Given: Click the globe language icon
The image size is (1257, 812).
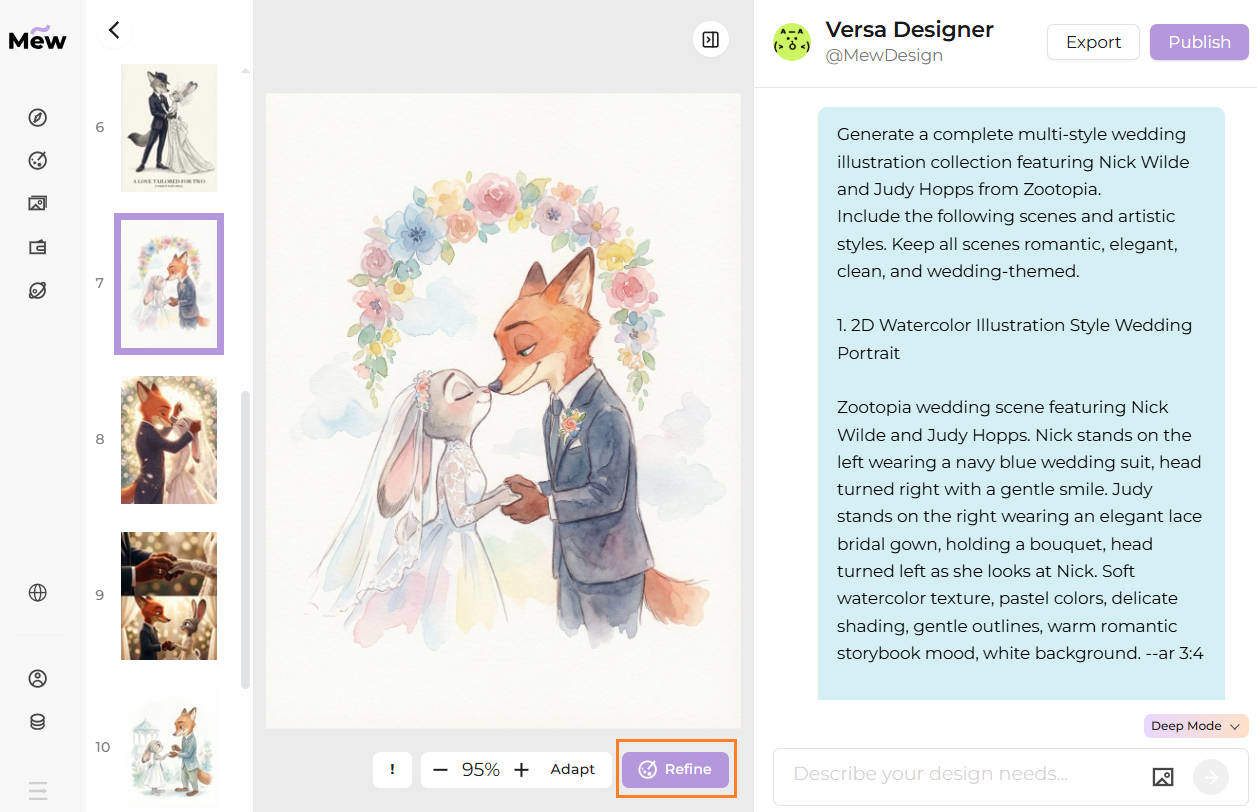Looking at the screenshot, I should [38, 593].
